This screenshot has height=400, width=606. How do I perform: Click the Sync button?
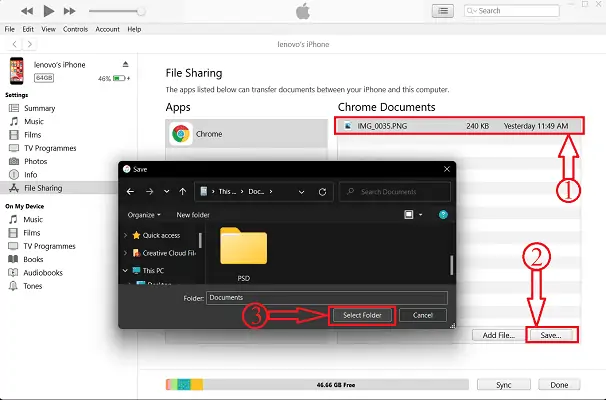(x=505, y=384)
